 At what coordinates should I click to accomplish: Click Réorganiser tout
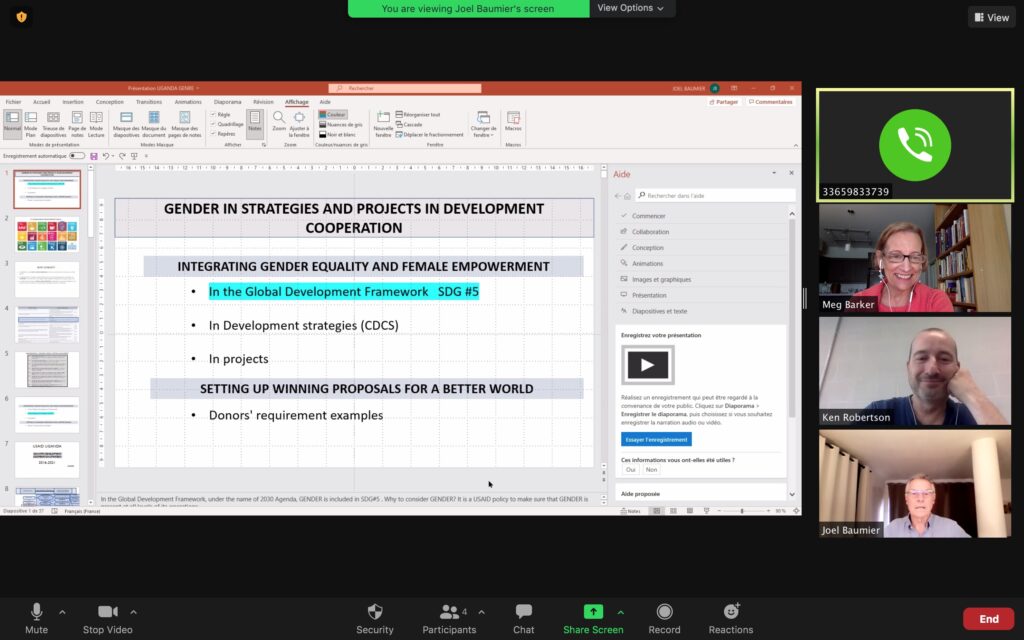(x=418, y=114)
